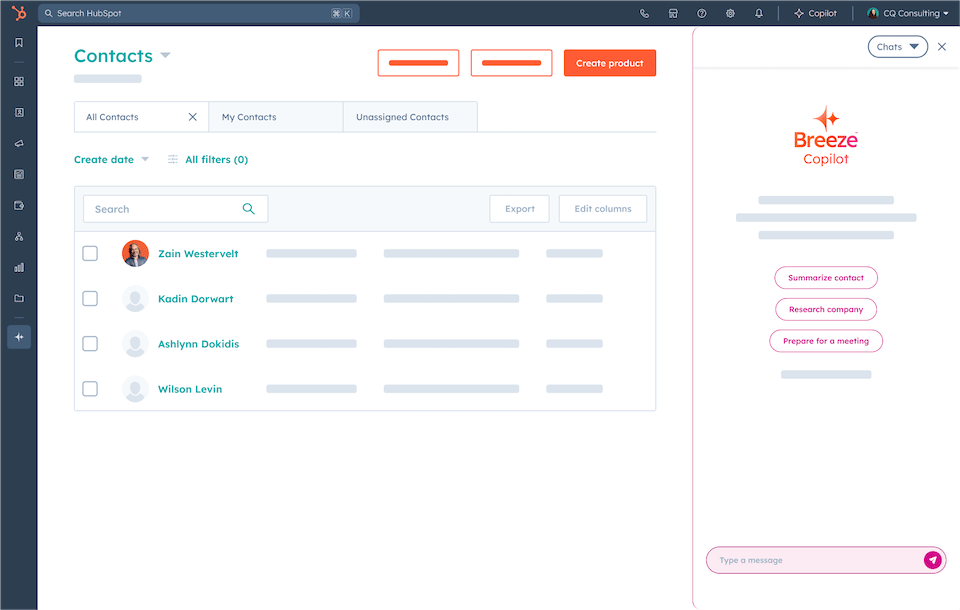Screen dimensions: 960x610
Task: Open the marketing megaphone icon in sidebar
Action: pyautogui.click(x=19, y=143)
